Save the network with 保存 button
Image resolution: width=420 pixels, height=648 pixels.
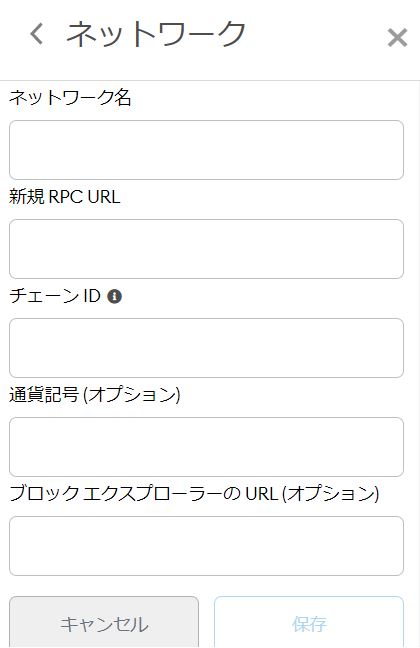[309, 622]
